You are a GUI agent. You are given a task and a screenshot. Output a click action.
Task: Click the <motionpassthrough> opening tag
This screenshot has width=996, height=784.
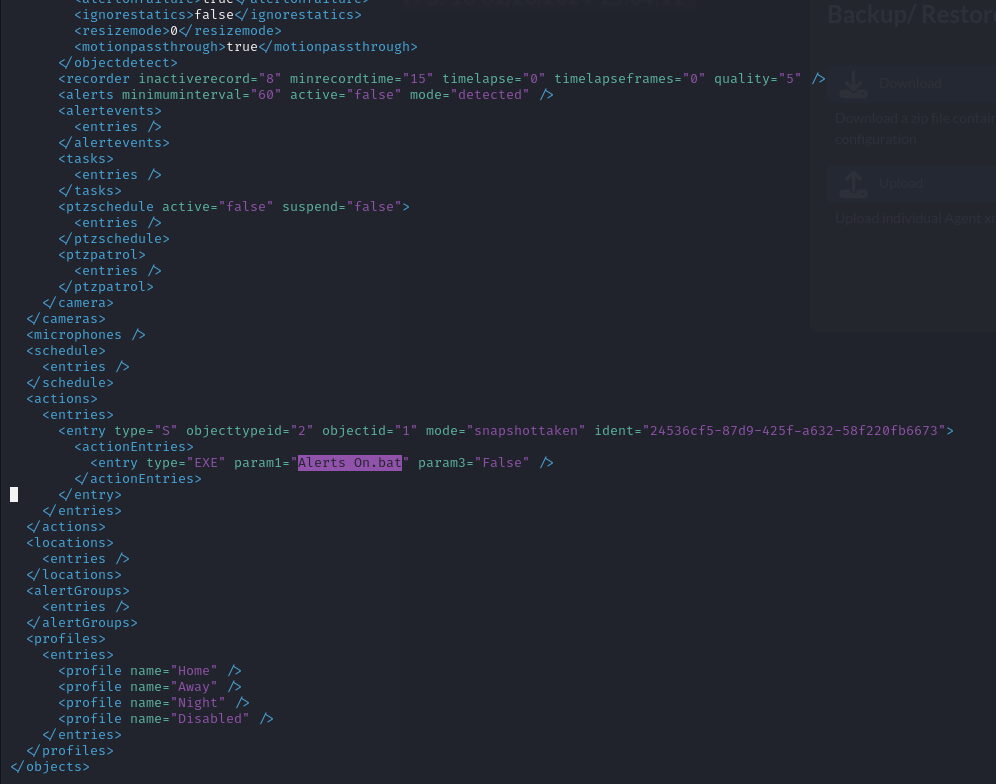point(150,46)
